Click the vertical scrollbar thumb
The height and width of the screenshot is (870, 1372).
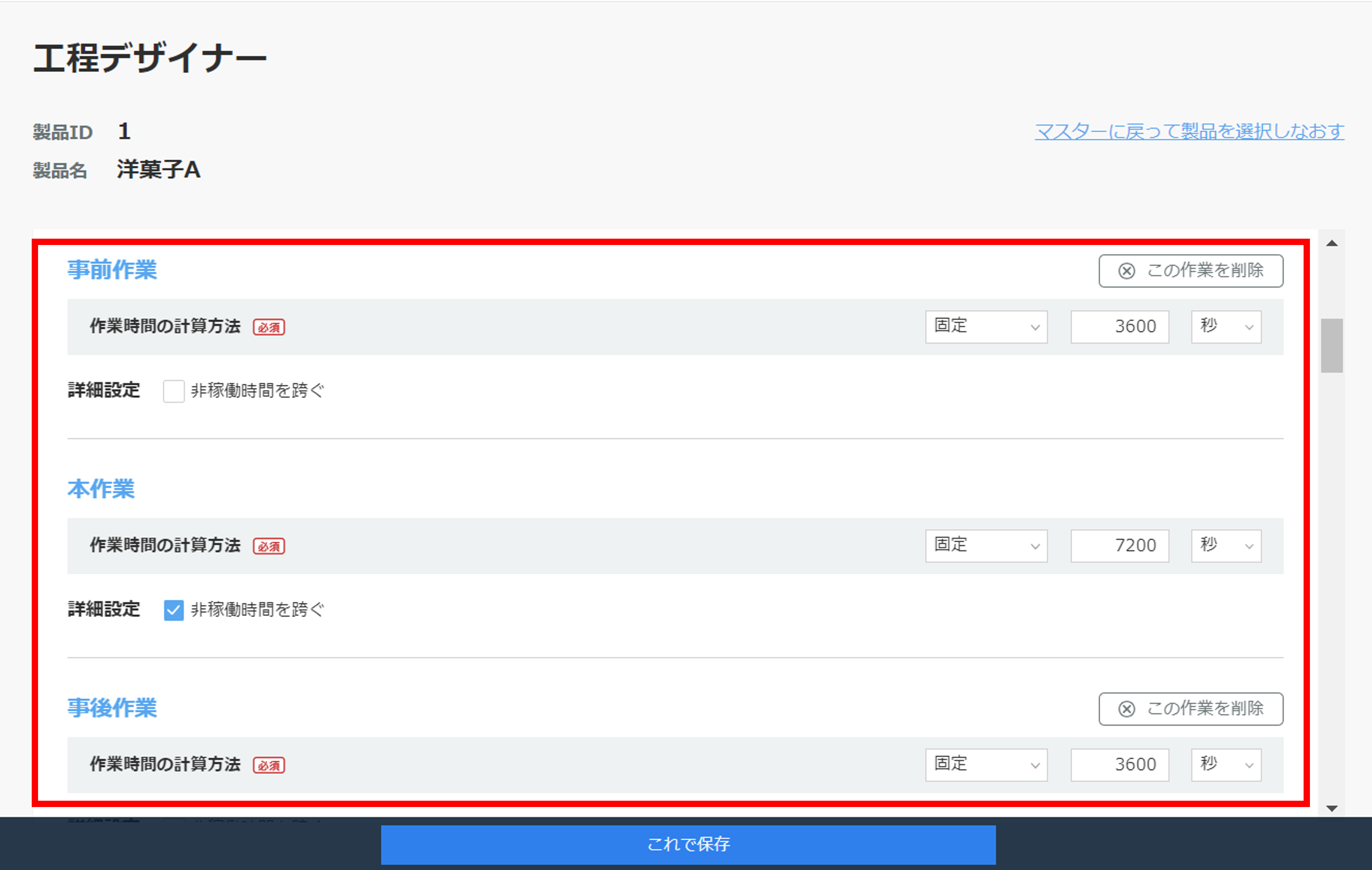[1332, 346]
